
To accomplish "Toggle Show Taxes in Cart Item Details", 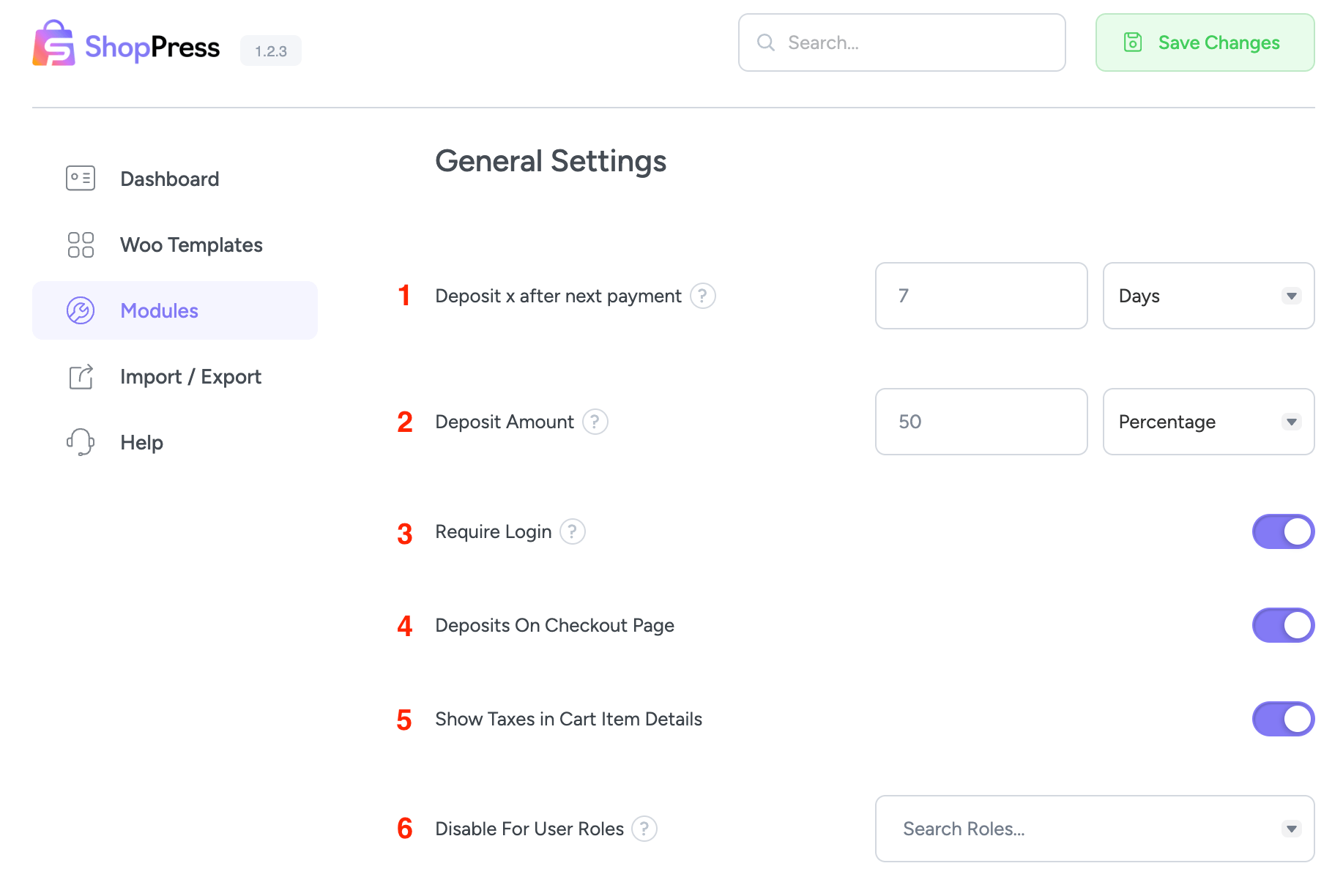I will [x=1283, y=719].
